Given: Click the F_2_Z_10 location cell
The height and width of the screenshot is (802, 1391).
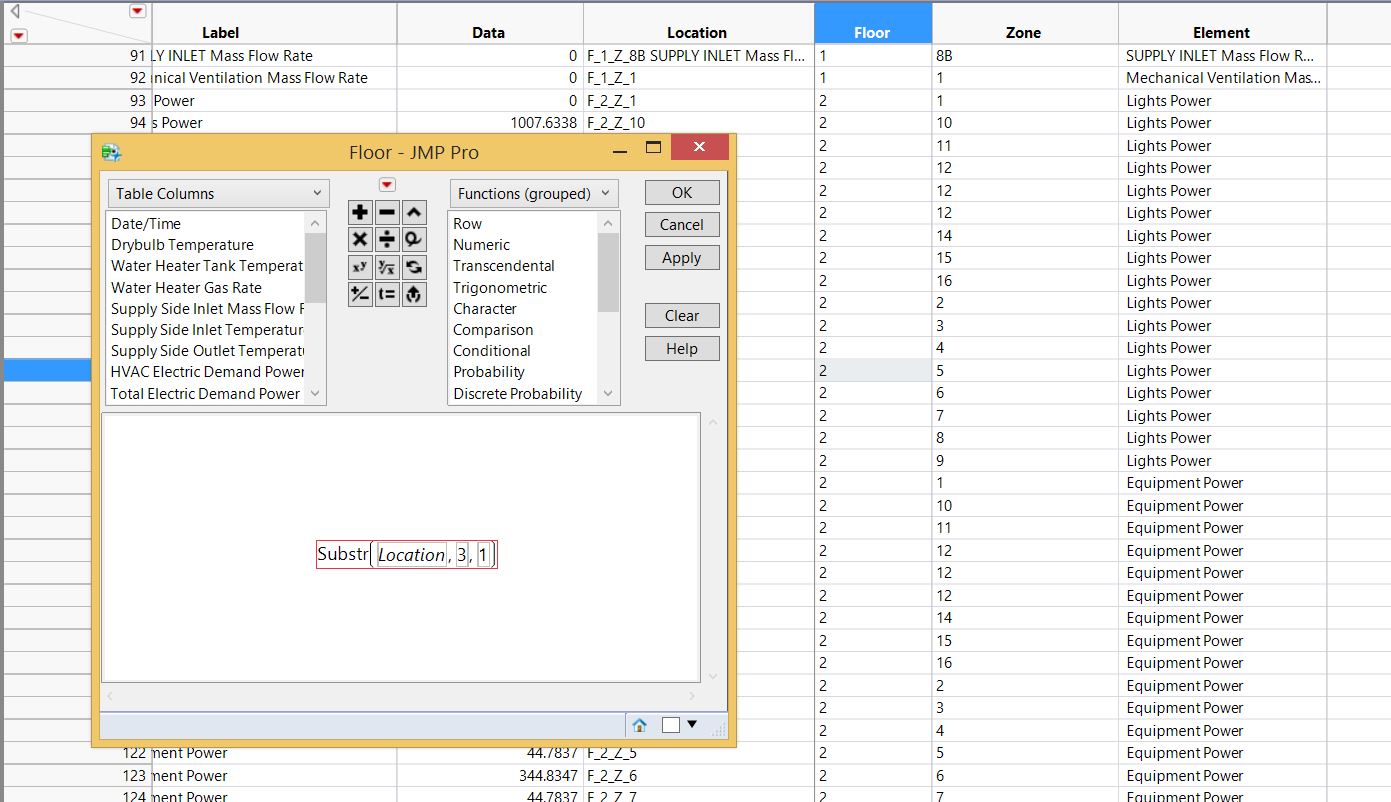Looking at the screenshot, I should point(697,123).
